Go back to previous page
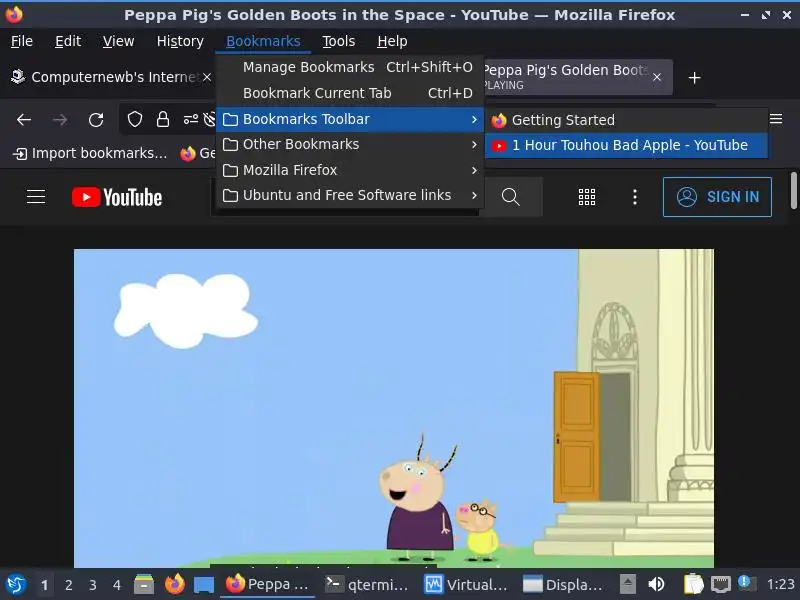This screenshot has height=600, width=800. pos(23,120)
